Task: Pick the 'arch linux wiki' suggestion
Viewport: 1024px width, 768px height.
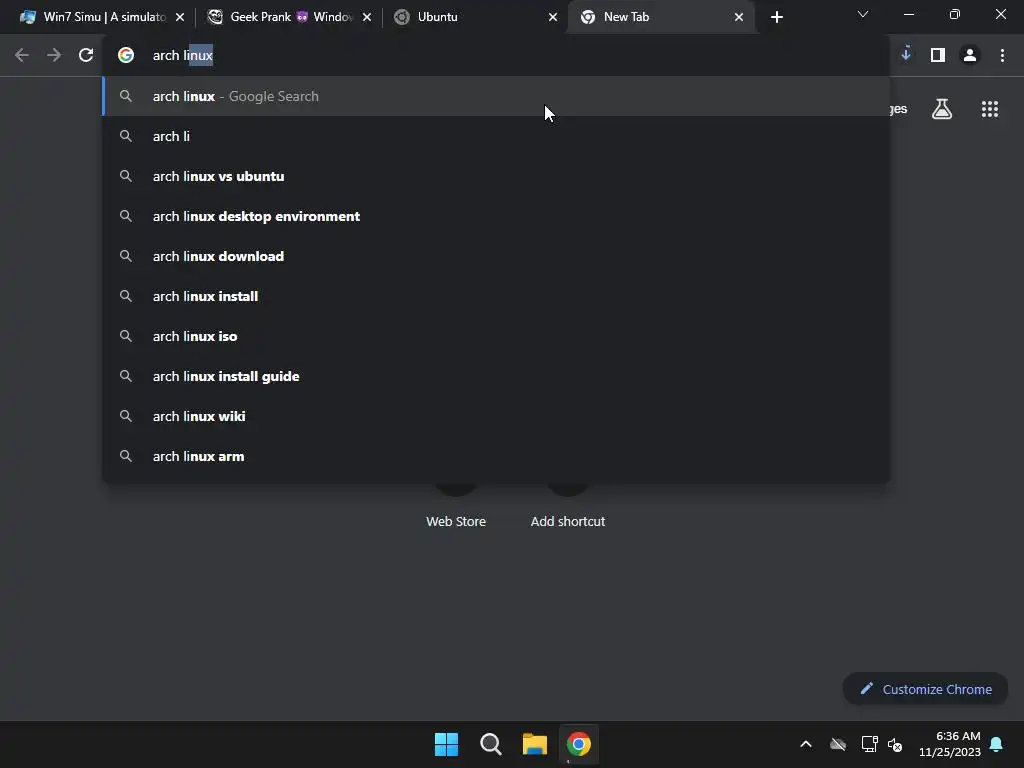Action: click(496, 416)
